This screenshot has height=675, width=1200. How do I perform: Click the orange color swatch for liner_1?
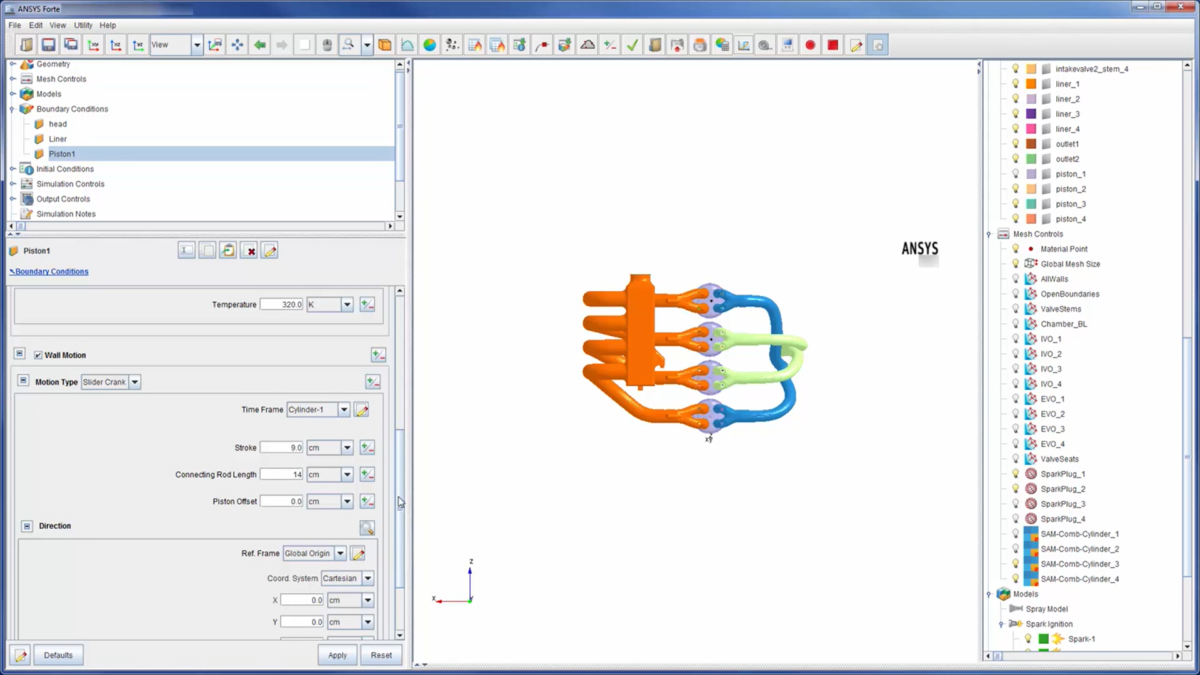(x=1031, y=84)
